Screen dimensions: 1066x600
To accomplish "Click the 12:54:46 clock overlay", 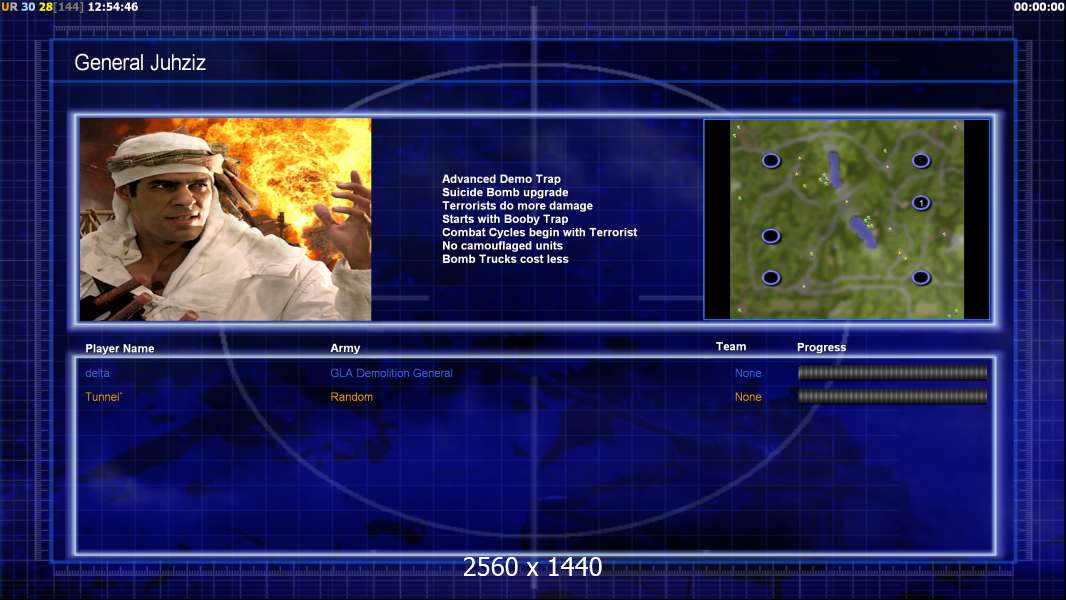I will pos(113,7).
